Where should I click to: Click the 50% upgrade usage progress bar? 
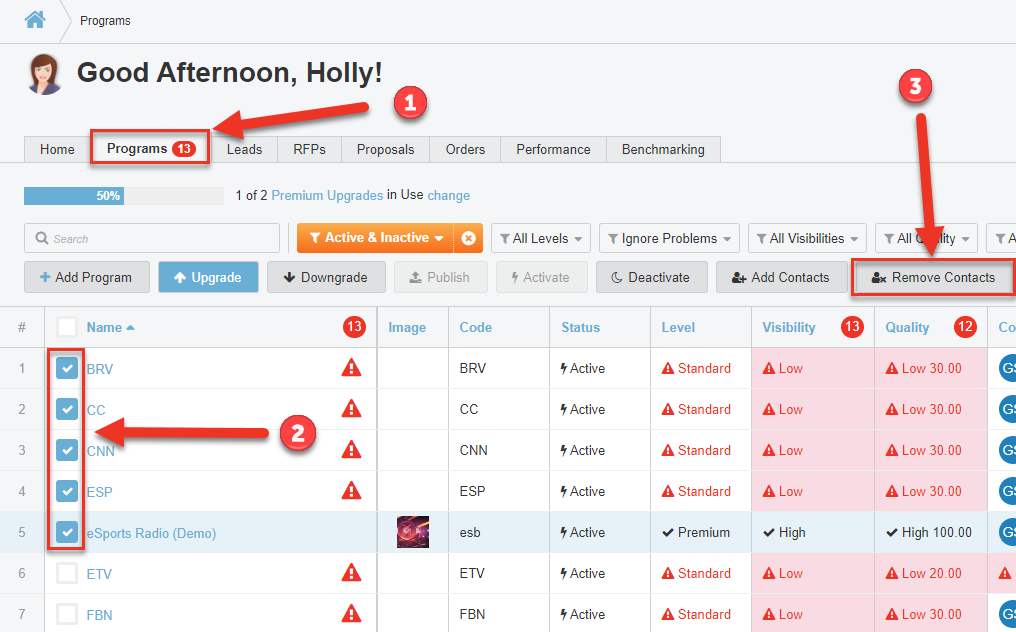pos(123,196)
